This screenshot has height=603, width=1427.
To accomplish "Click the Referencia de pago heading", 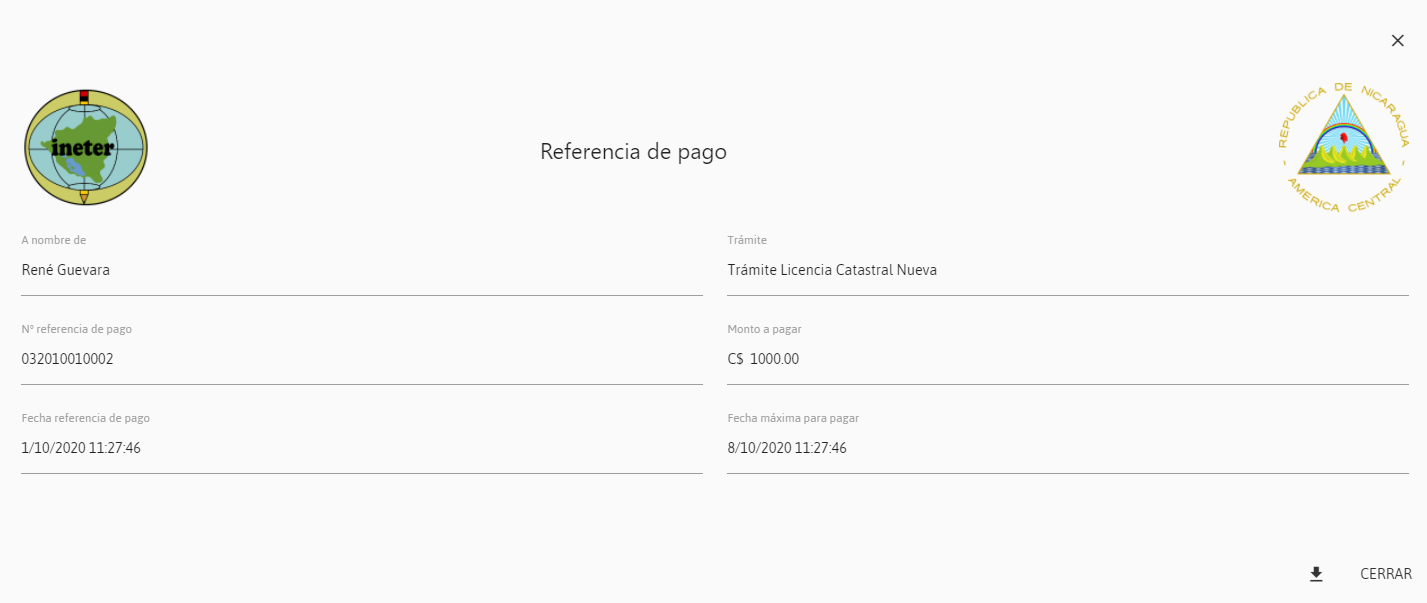I will [x=633, y=152].
